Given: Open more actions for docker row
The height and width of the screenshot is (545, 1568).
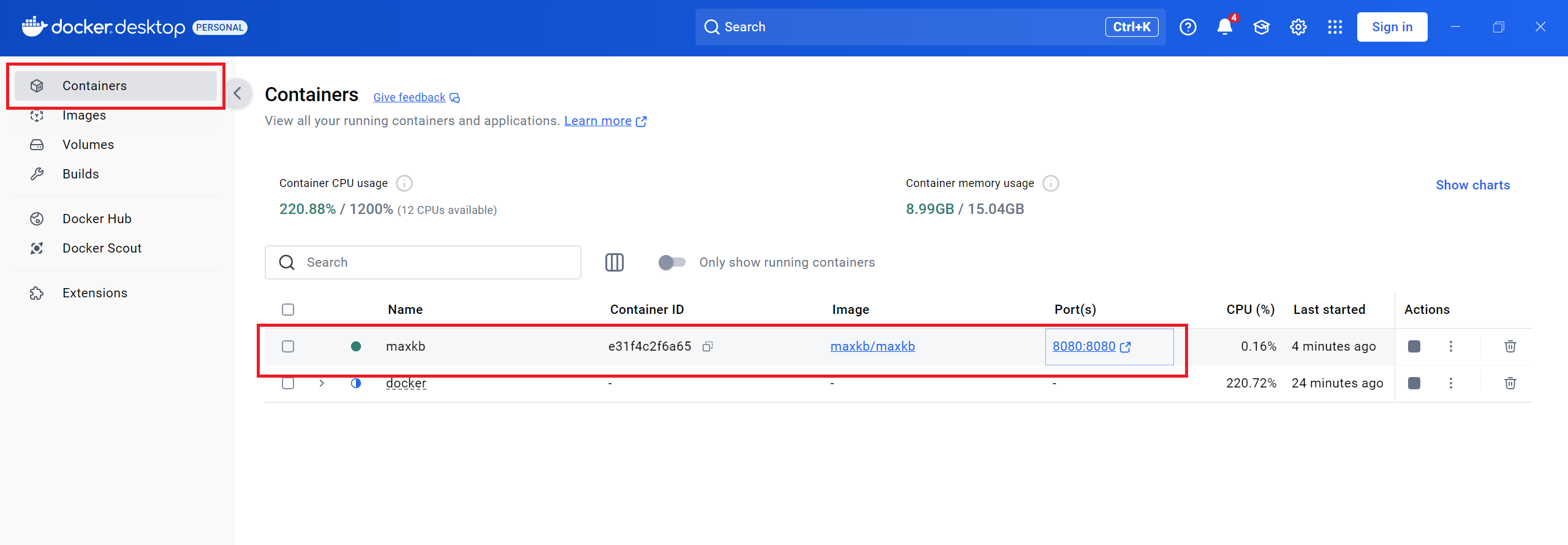Looking at the screenshot, I should pos(1450,383).
